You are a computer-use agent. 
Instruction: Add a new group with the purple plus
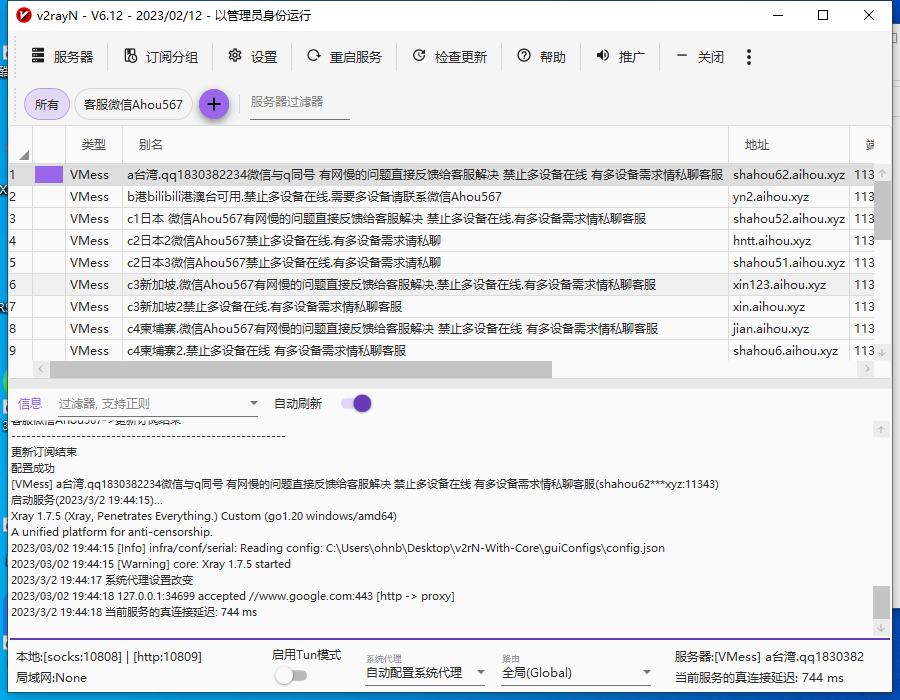[213, 103]
